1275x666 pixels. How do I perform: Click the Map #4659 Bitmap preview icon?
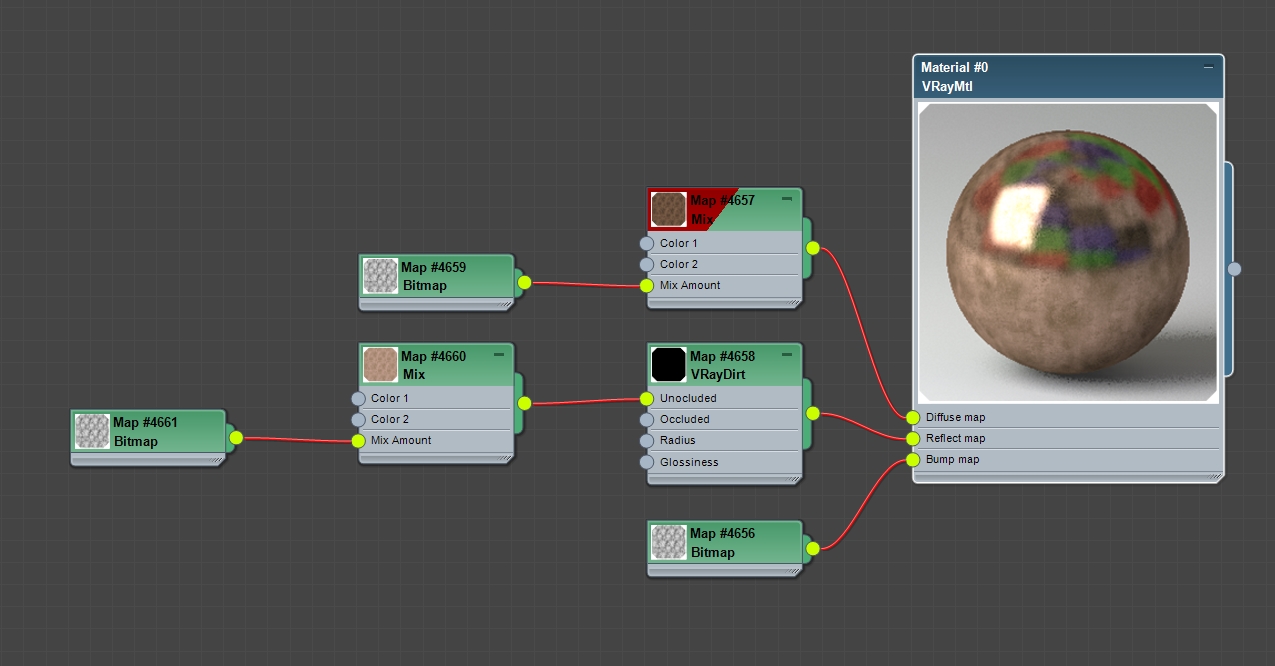pyautogui.click(x=381, y=276)
